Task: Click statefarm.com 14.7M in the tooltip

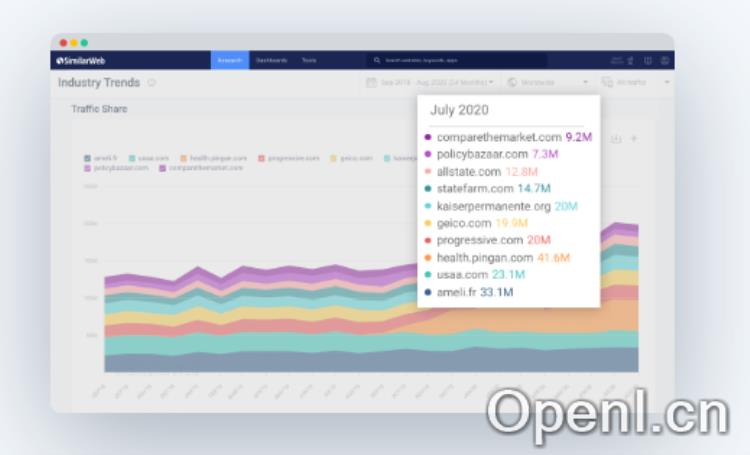Action: [487, 189]
